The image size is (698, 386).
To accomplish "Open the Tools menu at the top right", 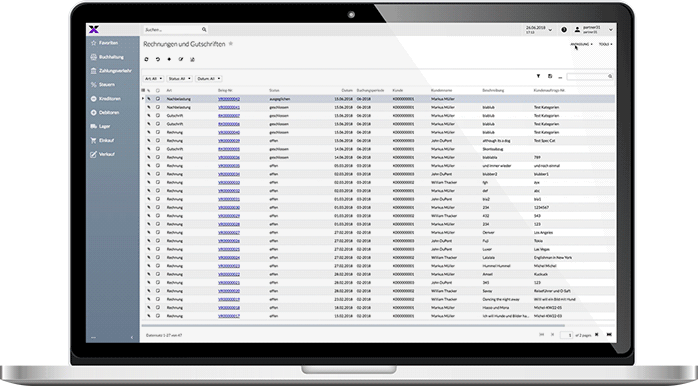I will point(605,45).
